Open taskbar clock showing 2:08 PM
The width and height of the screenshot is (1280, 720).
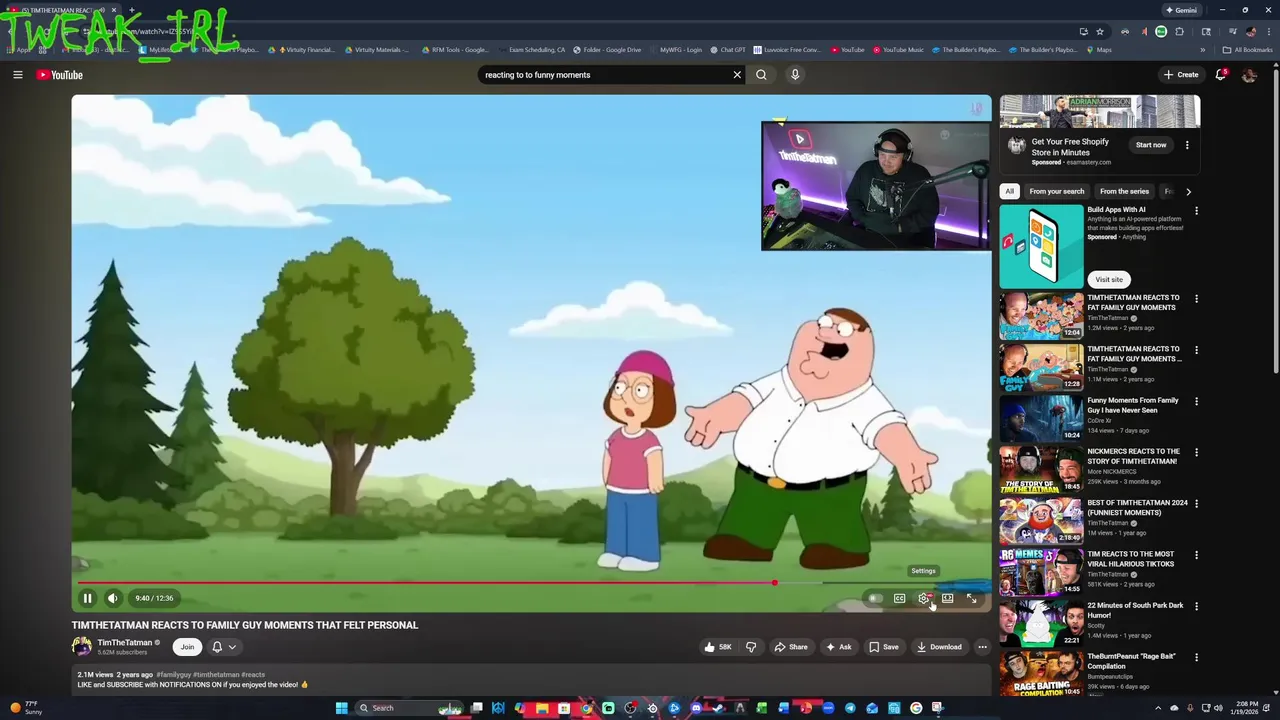point(1246,708)
